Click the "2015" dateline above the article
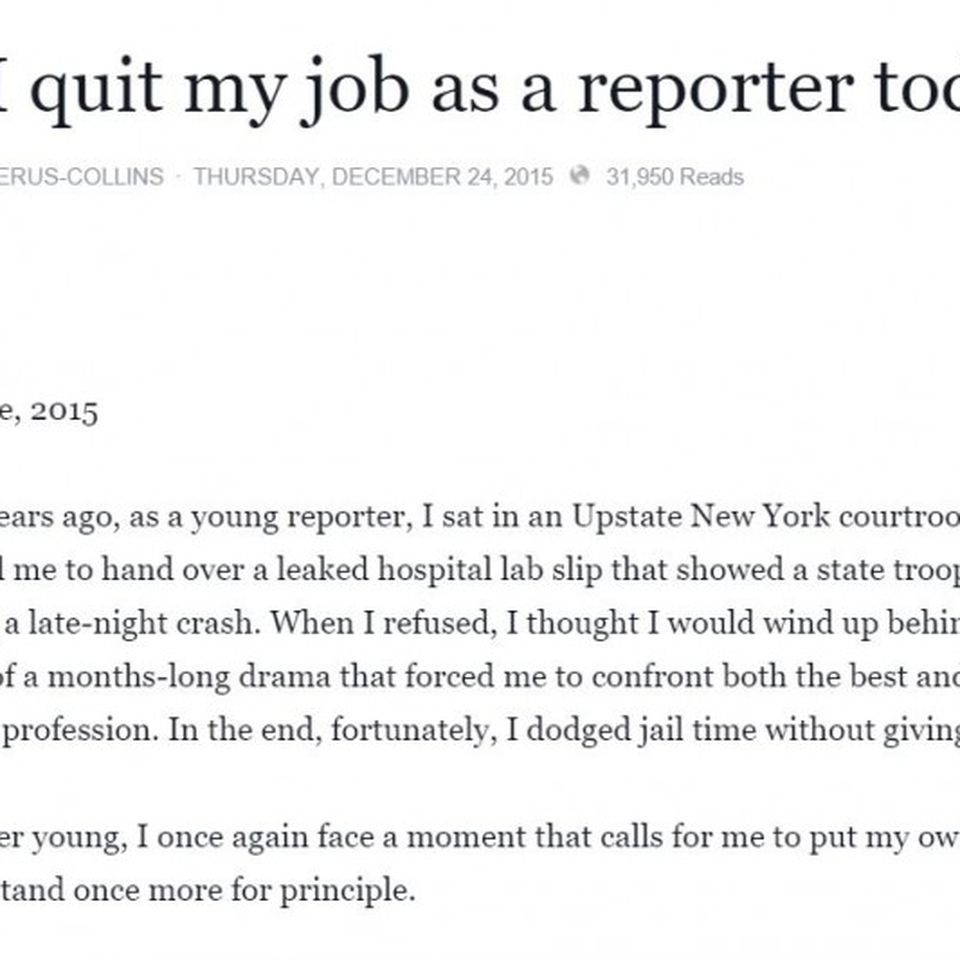The image size is (960, 960). (64, 411)
